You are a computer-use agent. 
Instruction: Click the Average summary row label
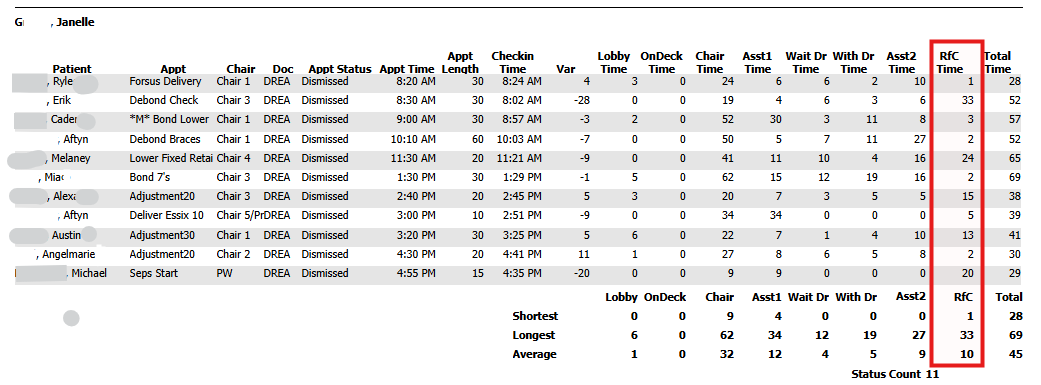click(x=534, y=354)
